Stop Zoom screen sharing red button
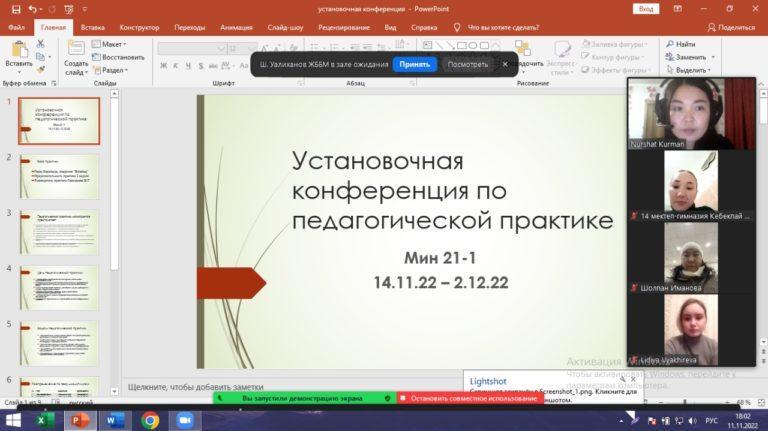The width and height of the screenshot is (768, 431). [471, 398]
